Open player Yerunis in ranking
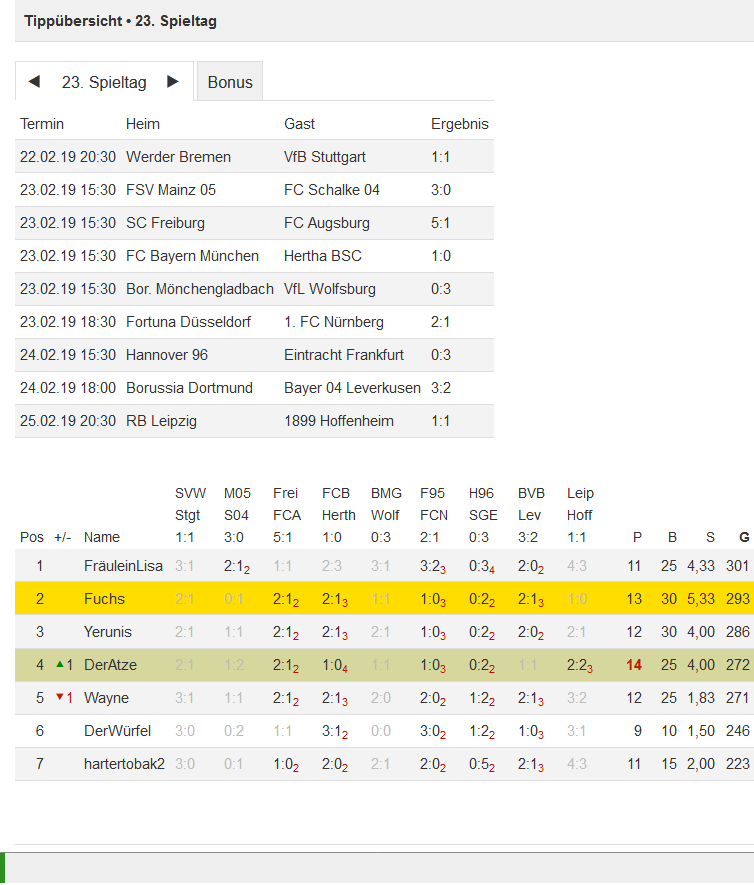The width and height of the screenshot is (754, 885). (108, 632)
